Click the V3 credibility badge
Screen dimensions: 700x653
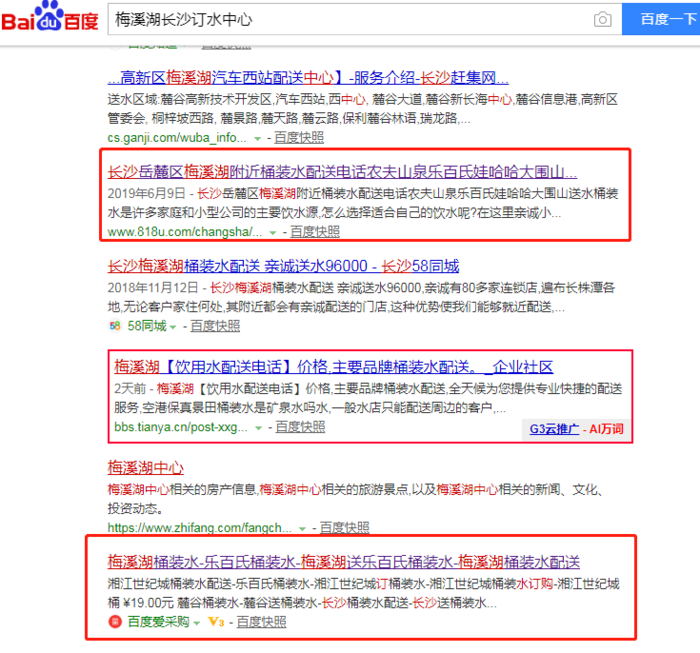click(x=216, y=622)
